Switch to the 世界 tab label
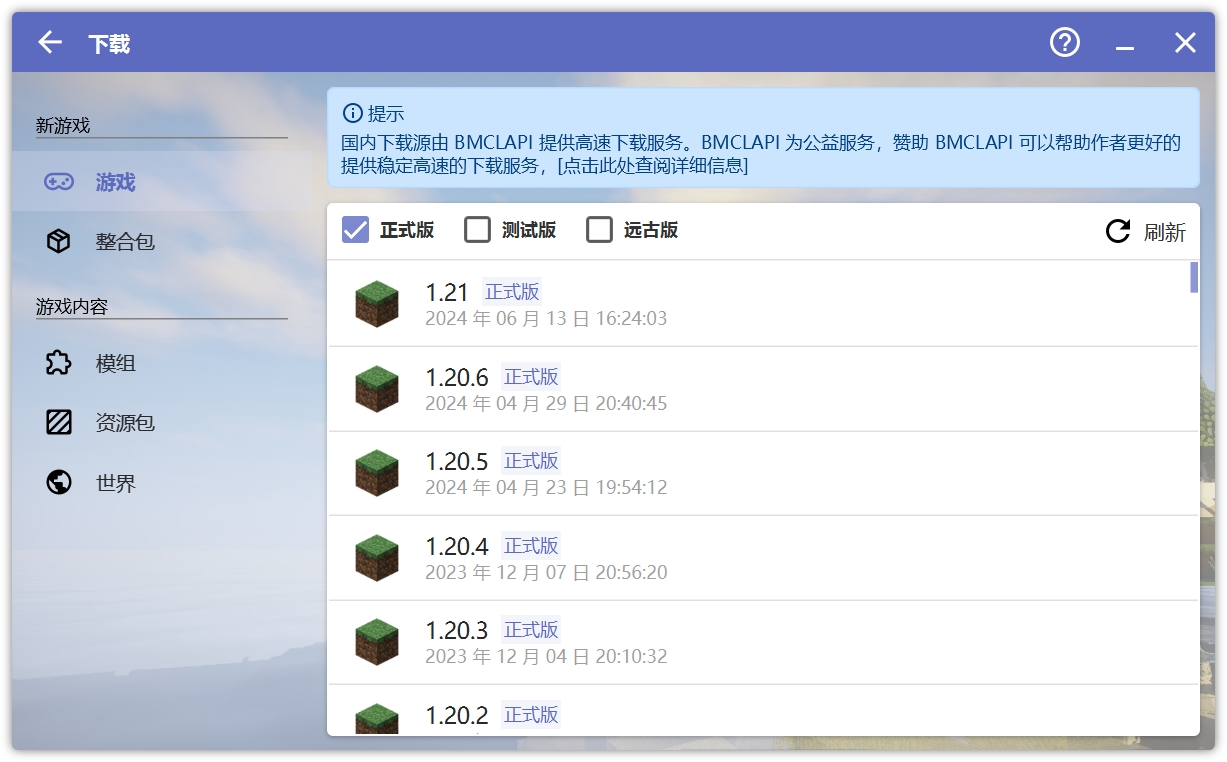1227x762 pixels. [x=115, y=484]
